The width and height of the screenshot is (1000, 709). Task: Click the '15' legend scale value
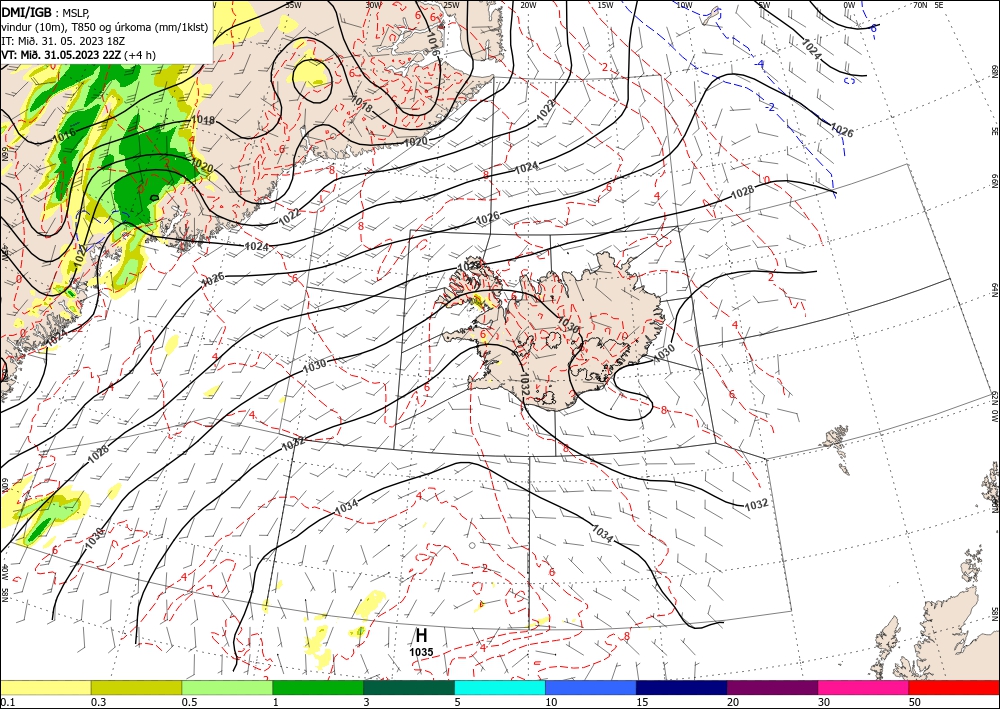click(x=642, y=701)
